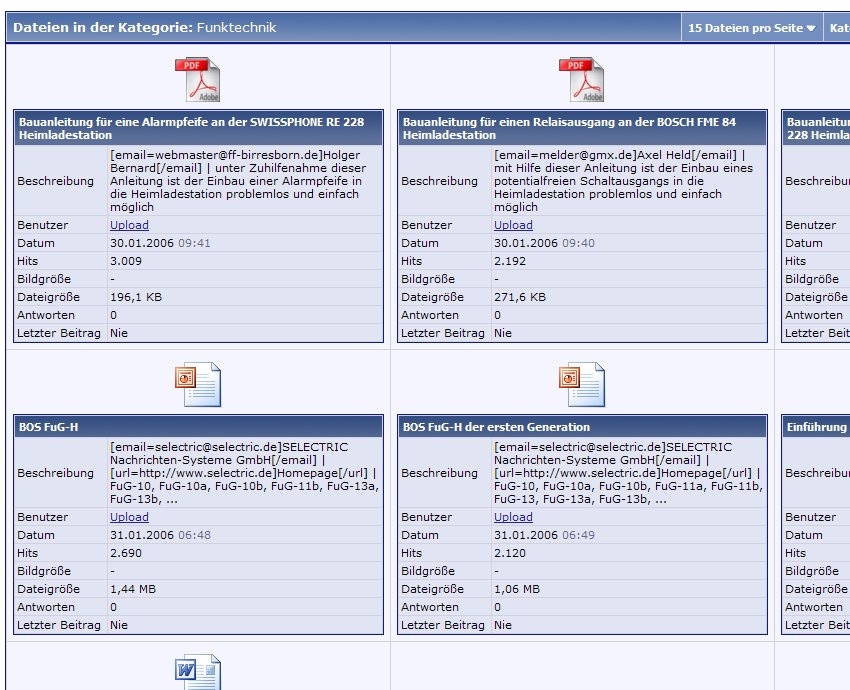Open the Upload user link for BOS FuG-H der ersten Generation
The height and width of the screenshot is (690, 850).
(x=513, y=517)
